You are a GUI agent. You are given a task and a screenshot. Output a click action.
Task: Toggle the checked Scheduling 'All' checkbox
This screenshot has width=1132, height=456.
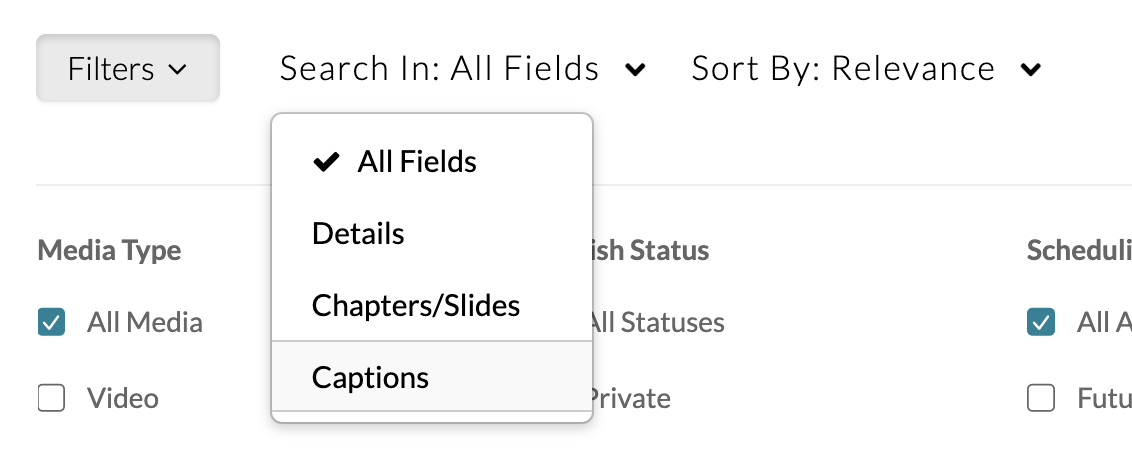pos(1041,323)
